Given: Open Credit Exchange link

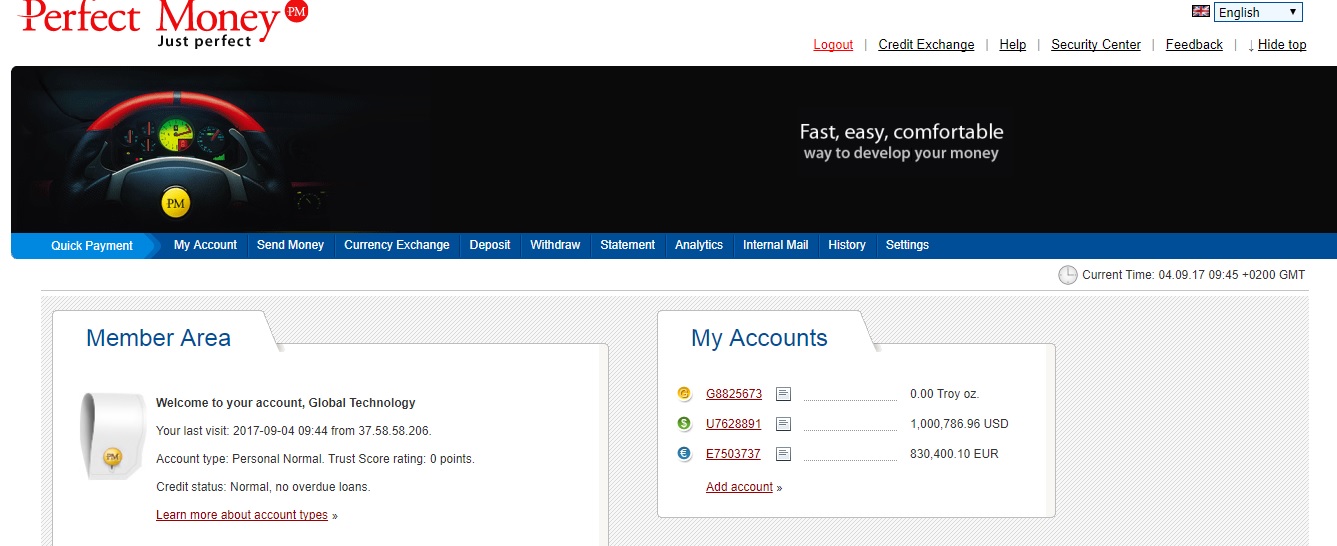Looking at the screenshot, I should tap(926, 45).
